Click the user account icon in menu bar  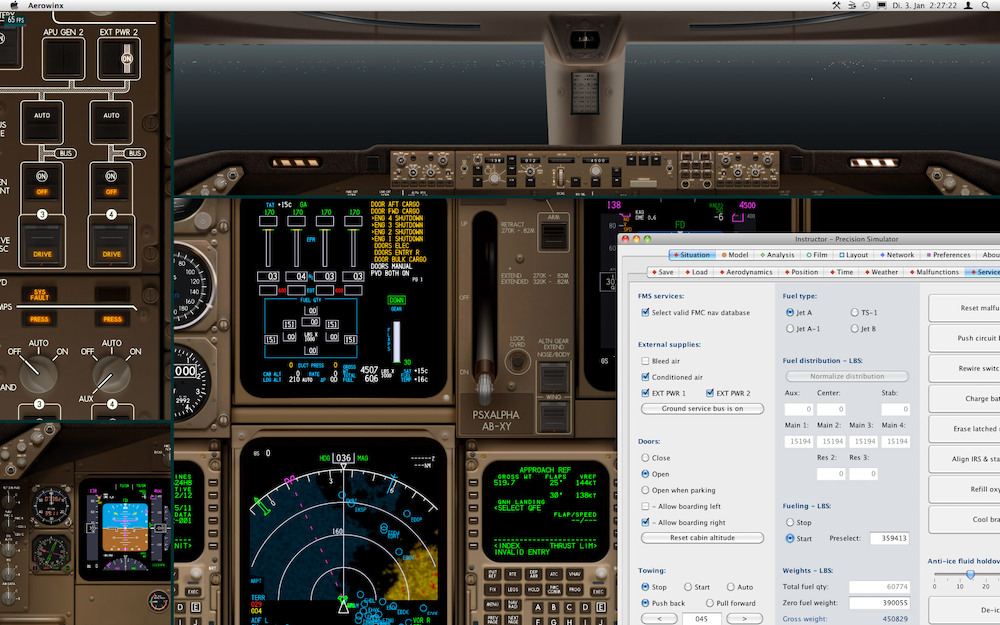tap(968, 5)
